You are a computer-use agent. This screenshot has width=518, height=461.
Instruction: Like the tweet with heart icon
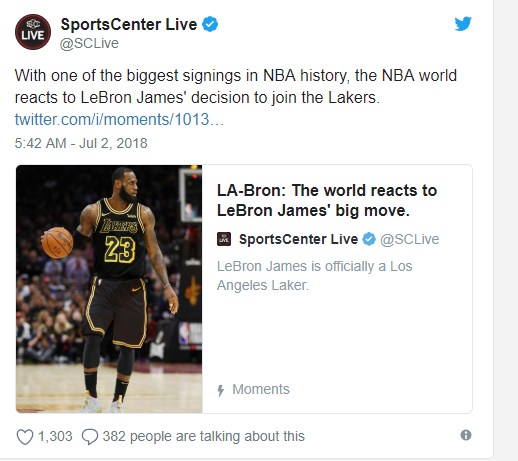click(x=25, y=437)
